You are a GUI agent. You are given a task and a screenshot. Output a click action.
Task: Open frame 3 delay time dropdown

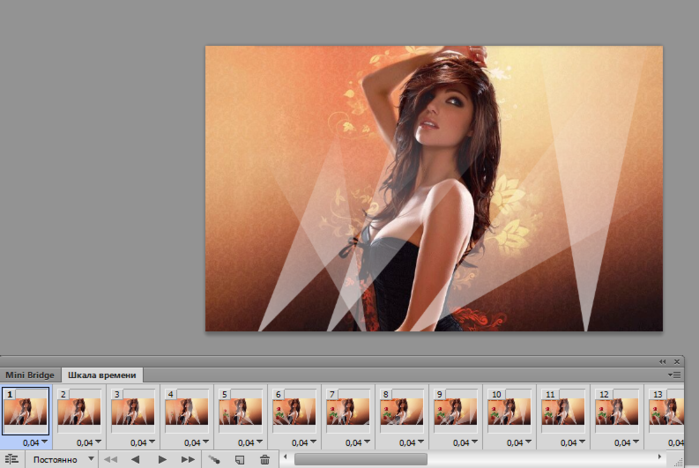coord(142,443)
